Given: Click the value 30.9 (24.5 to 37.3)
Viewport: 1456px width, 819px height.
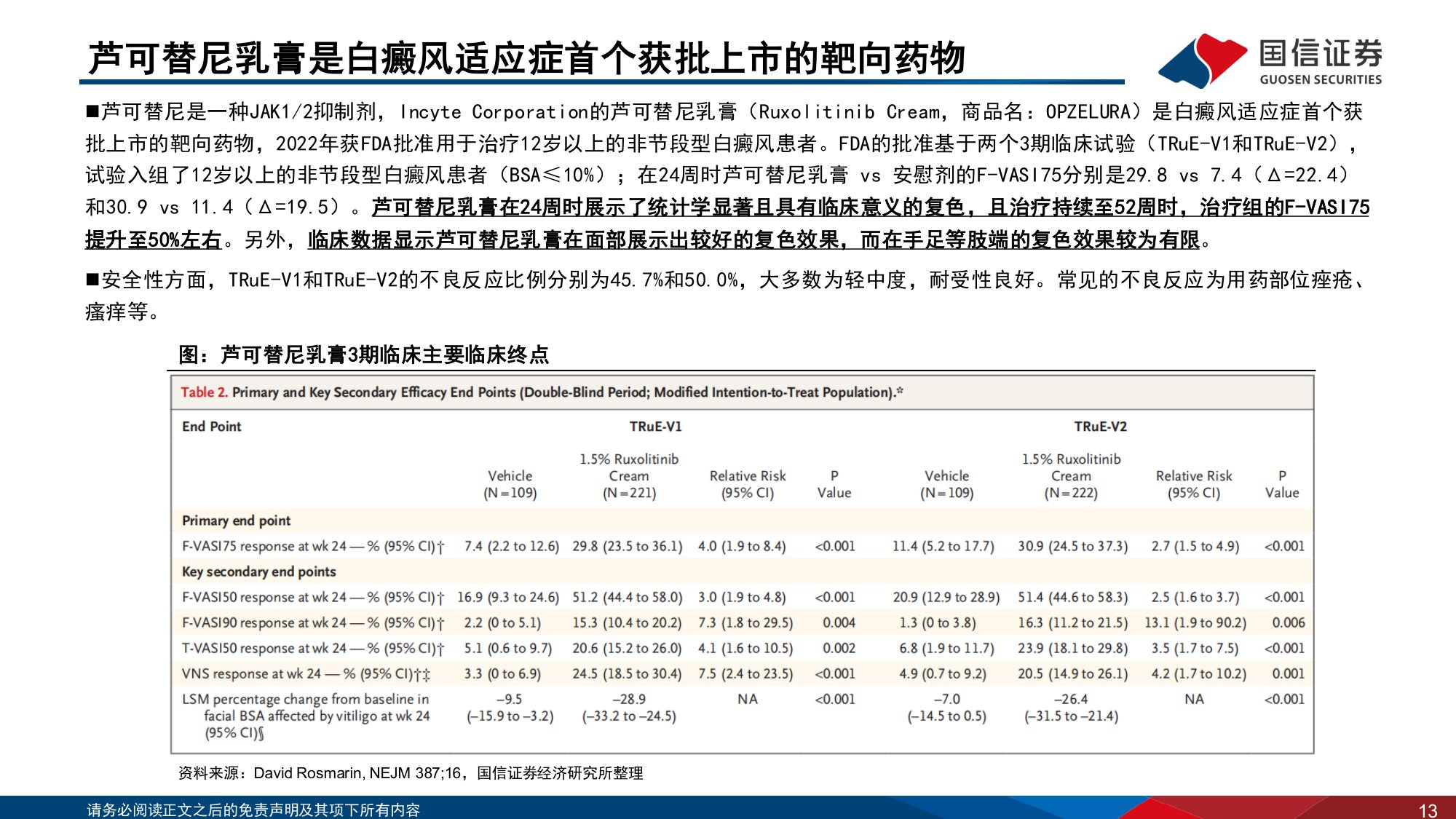Looking at the screenshot, I should [x=1072, y=546].
